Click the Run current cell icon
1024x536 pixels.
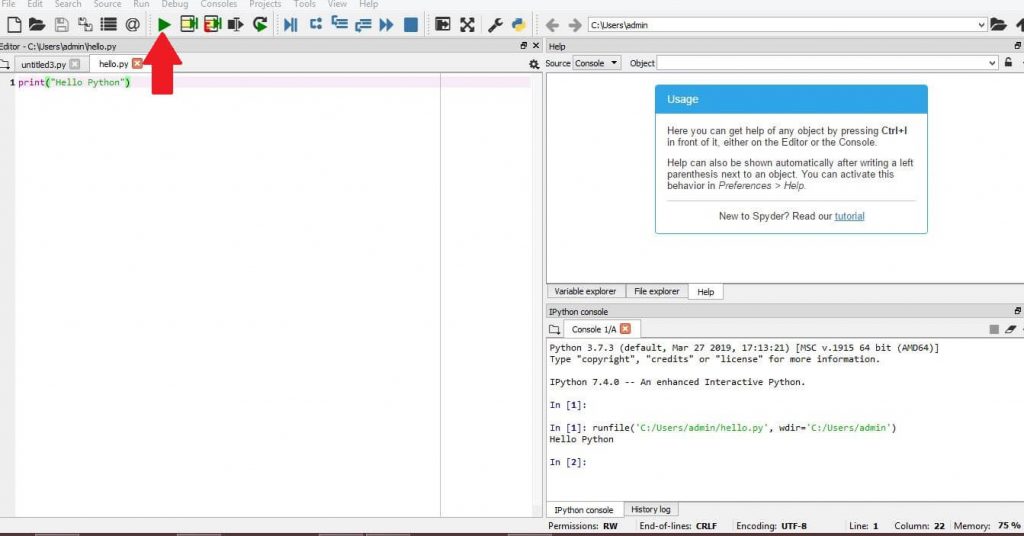point(188,24)
